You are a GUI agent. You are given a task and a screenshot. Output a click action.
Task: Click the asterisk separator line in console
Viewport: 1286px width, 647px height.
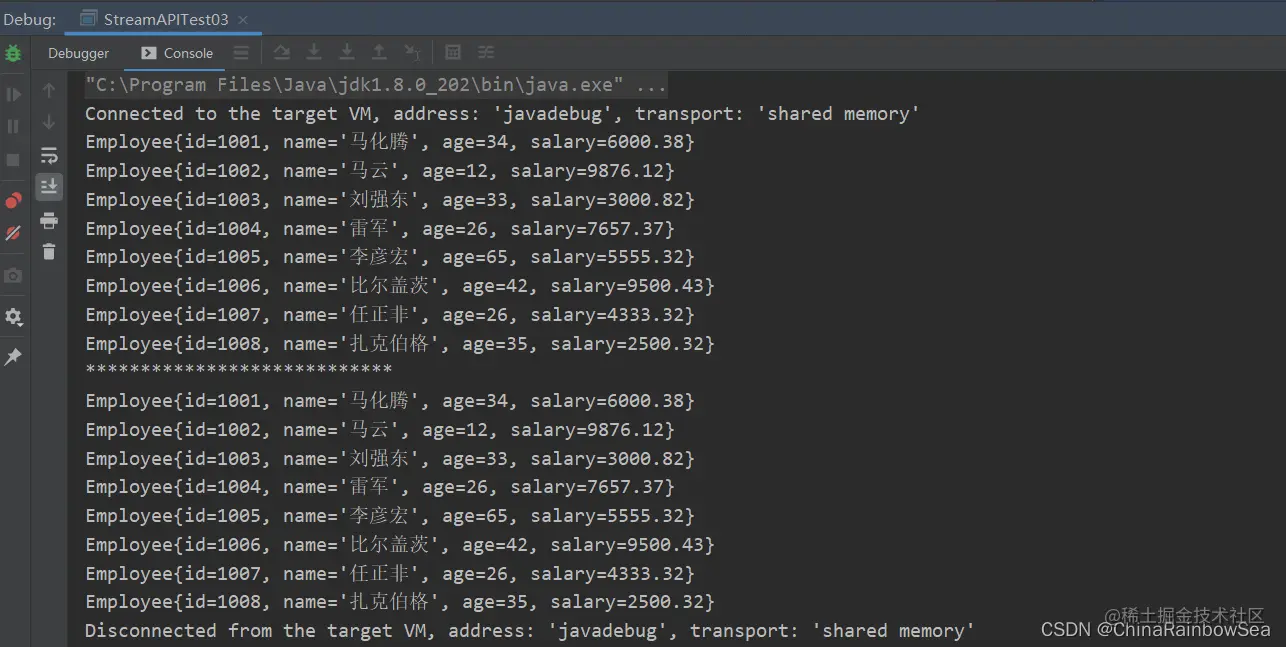(x=238, y=372)
